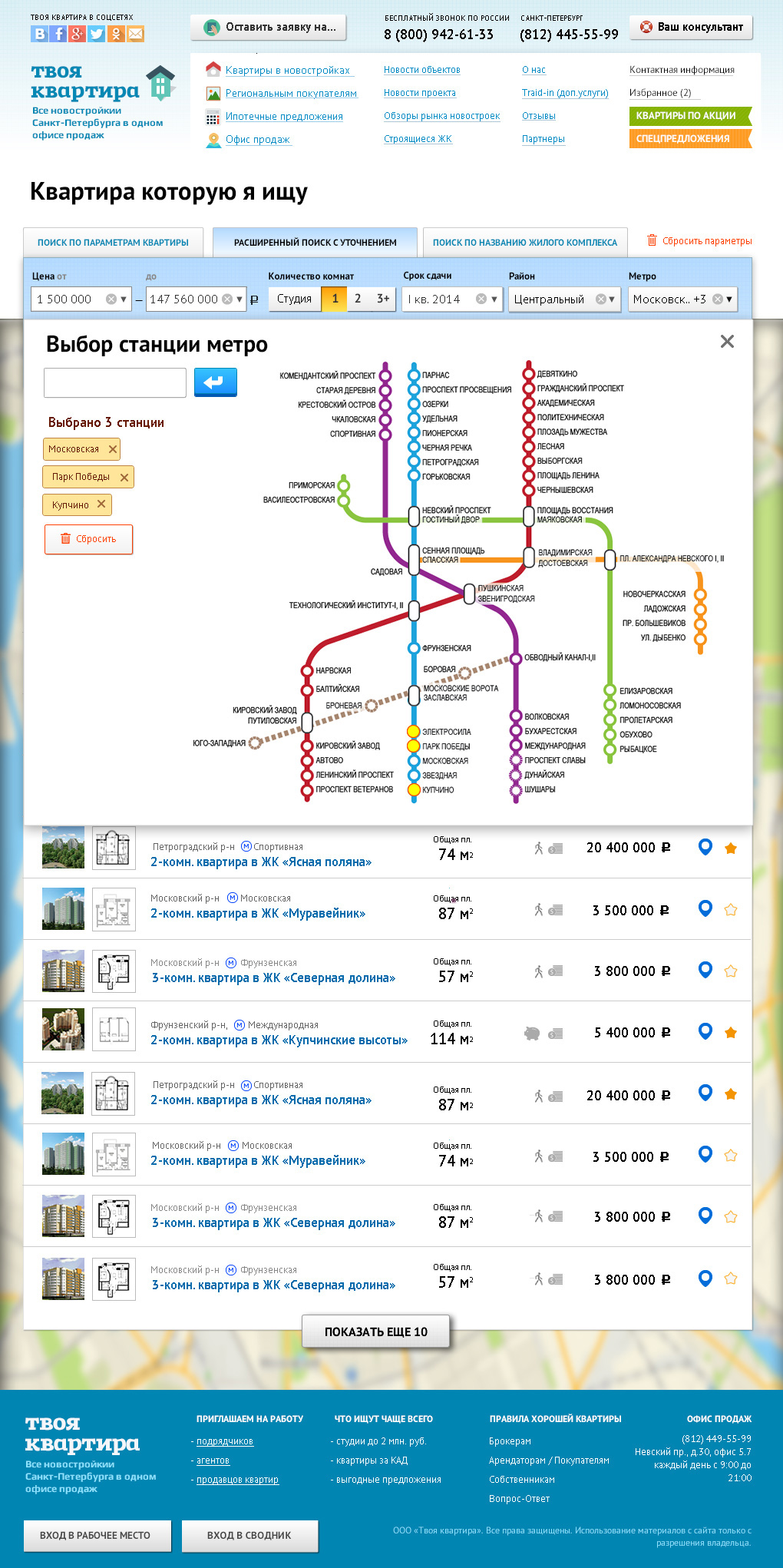Switch to Поиск по названию жилого комплекса tab
The height and width of the screenshot is (1568, 783).
tap(525, 242)
